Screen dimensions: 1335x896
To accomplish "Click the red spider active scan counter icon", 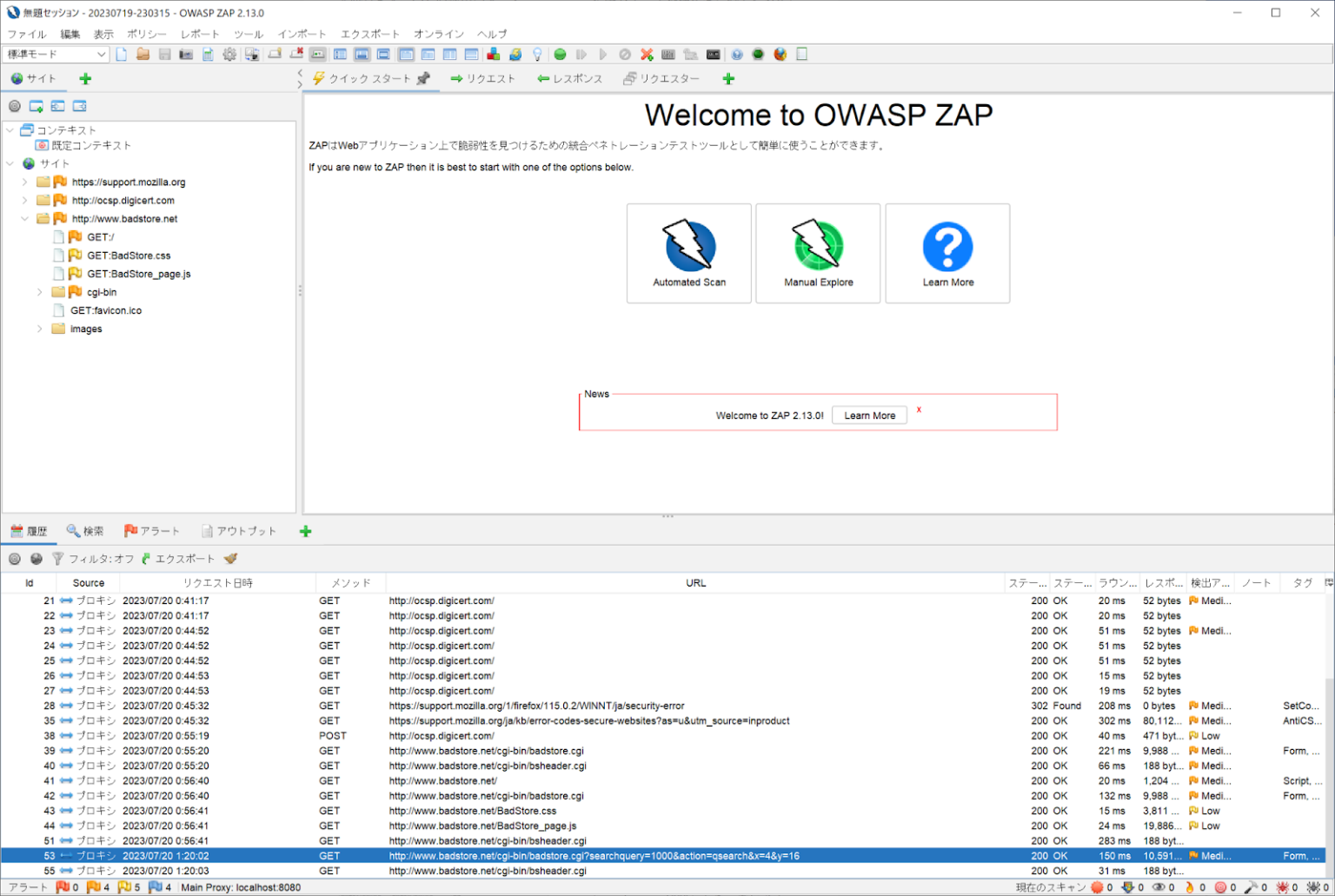I will (1282, 887).
